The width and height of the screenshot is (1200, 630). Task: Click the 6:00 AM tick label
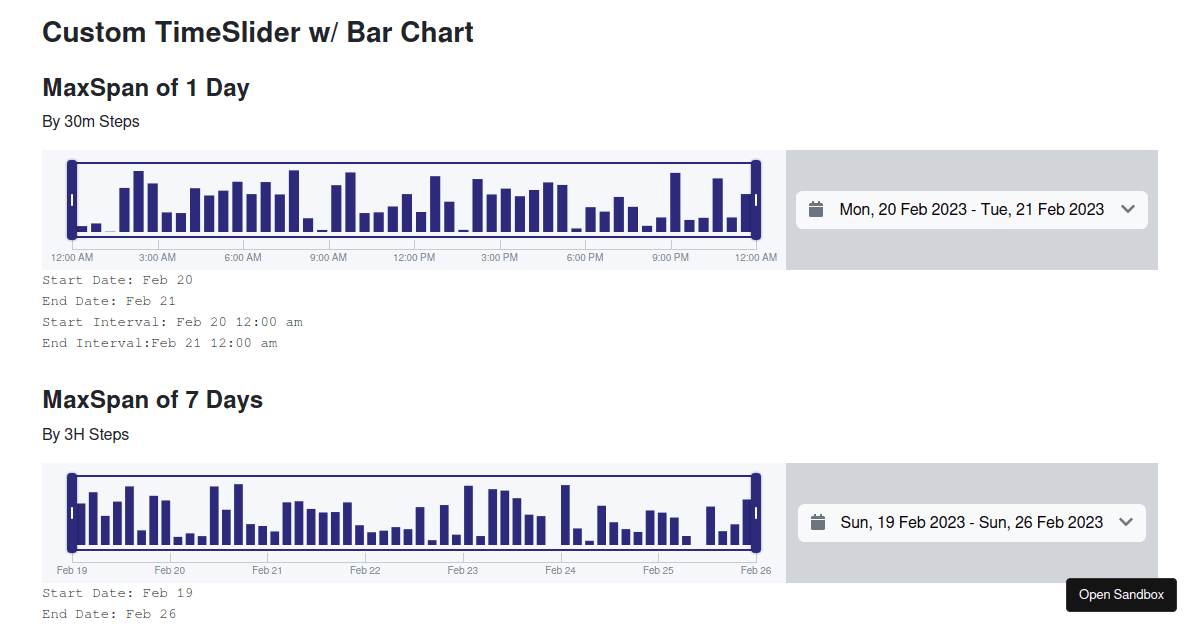click(x=243, y=257)
